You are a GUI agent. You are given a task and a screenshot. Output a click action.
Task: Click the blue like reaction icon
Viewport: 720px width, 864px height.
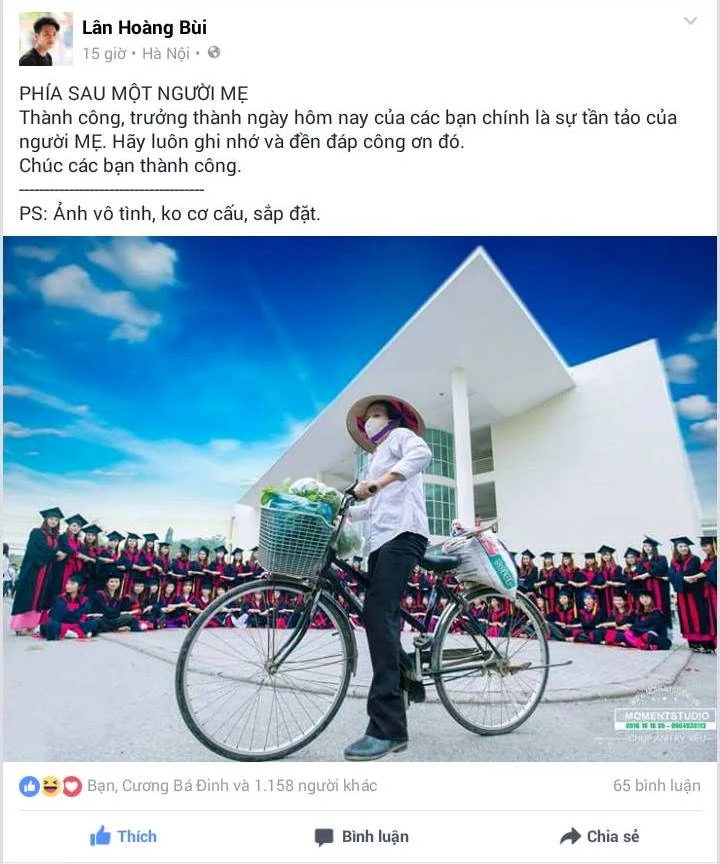click(29, 786)
